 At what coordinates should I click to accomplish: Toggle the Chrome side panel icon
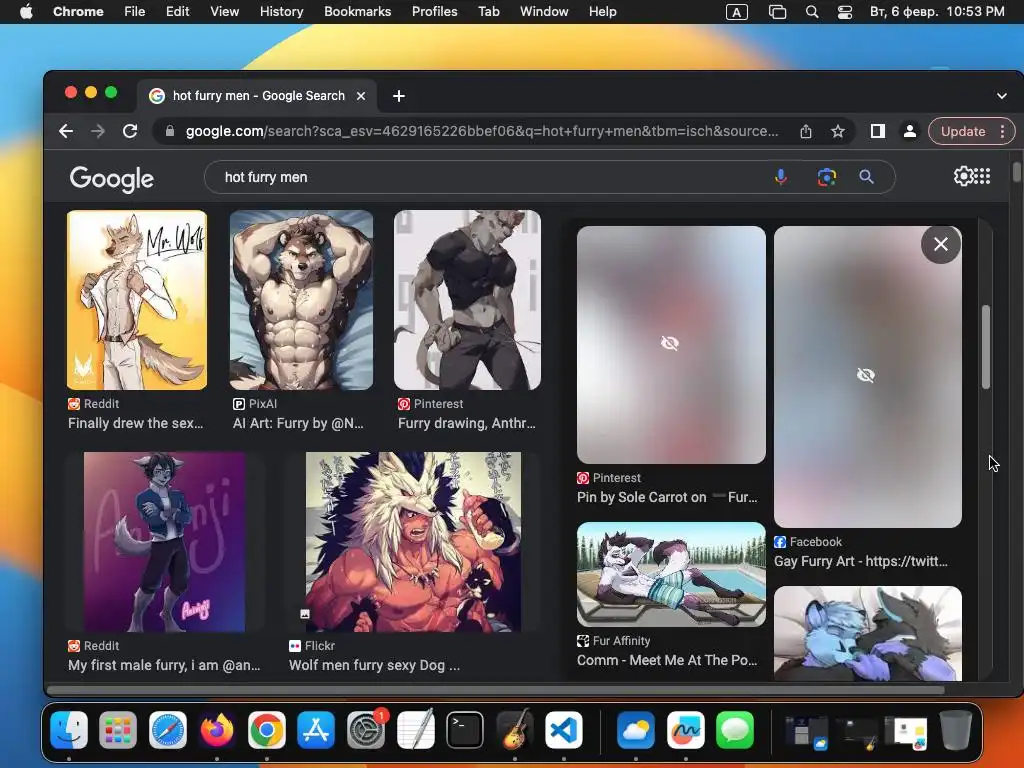878,131
